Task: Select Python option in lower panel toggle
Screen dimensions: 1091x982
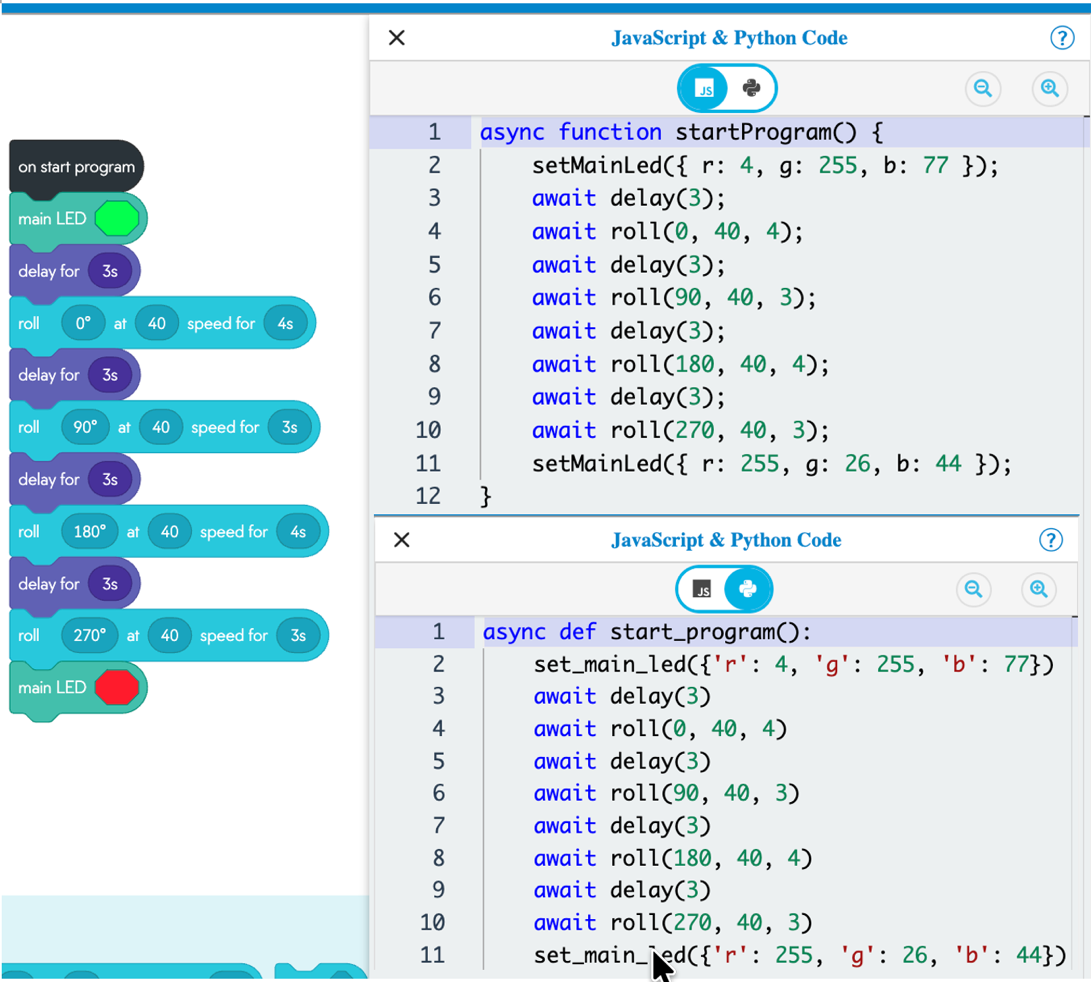Action: (748, 589)
